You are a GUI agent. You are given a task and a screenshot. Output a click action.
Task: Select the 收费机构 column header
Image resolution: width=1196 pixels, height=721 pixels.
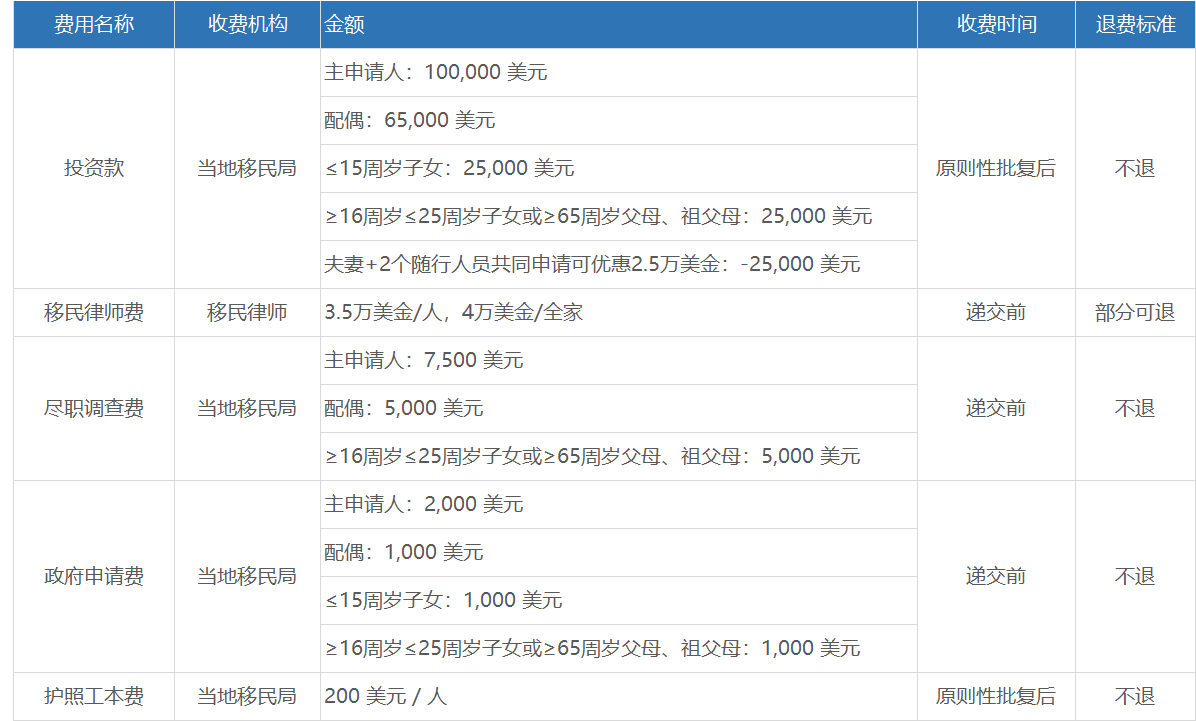[247, 25]
